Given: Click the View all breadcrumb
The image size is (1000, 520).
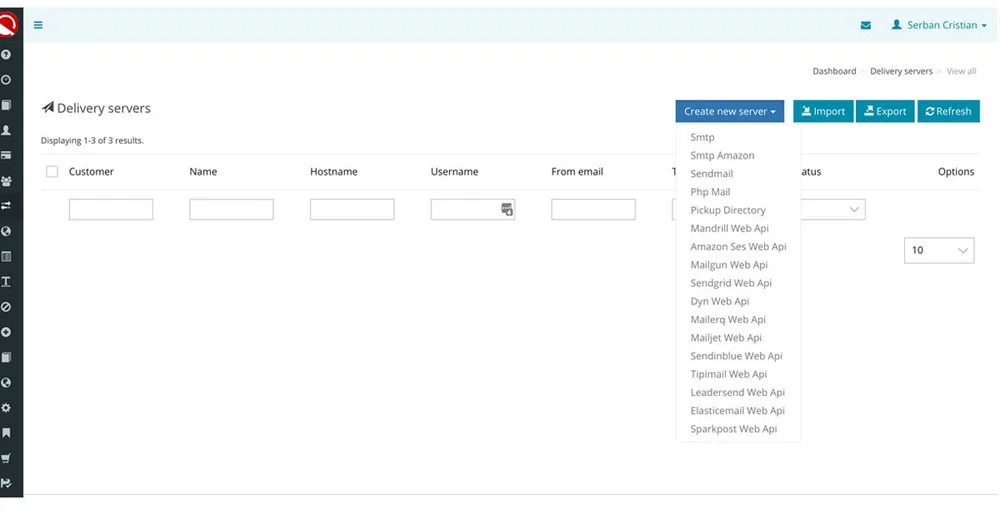Looking at the screenshot, I should click(961, 71).
